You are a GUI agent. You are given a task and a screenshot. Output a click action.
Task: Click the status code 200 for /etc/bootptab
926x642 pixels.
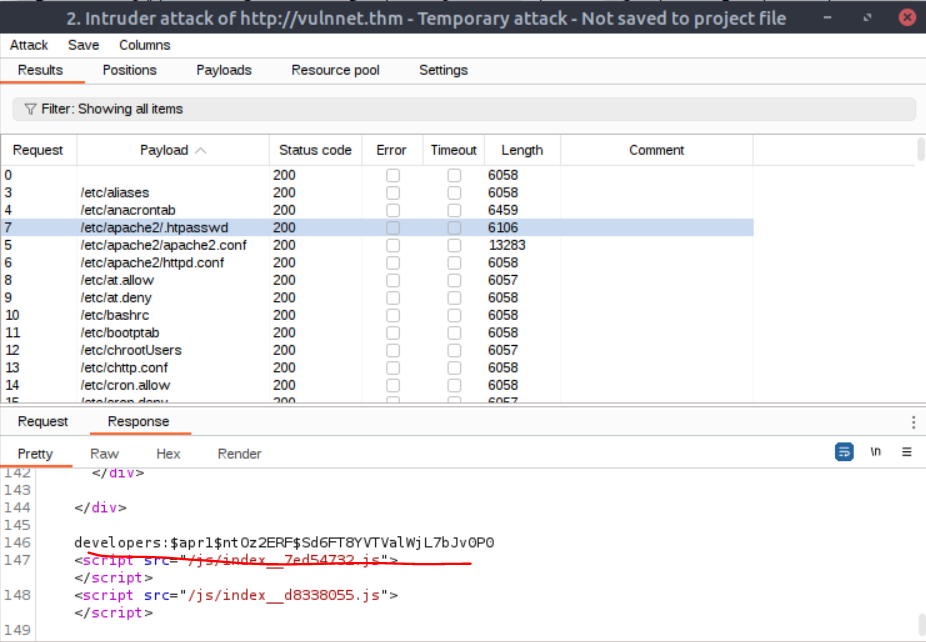[284, 333]
